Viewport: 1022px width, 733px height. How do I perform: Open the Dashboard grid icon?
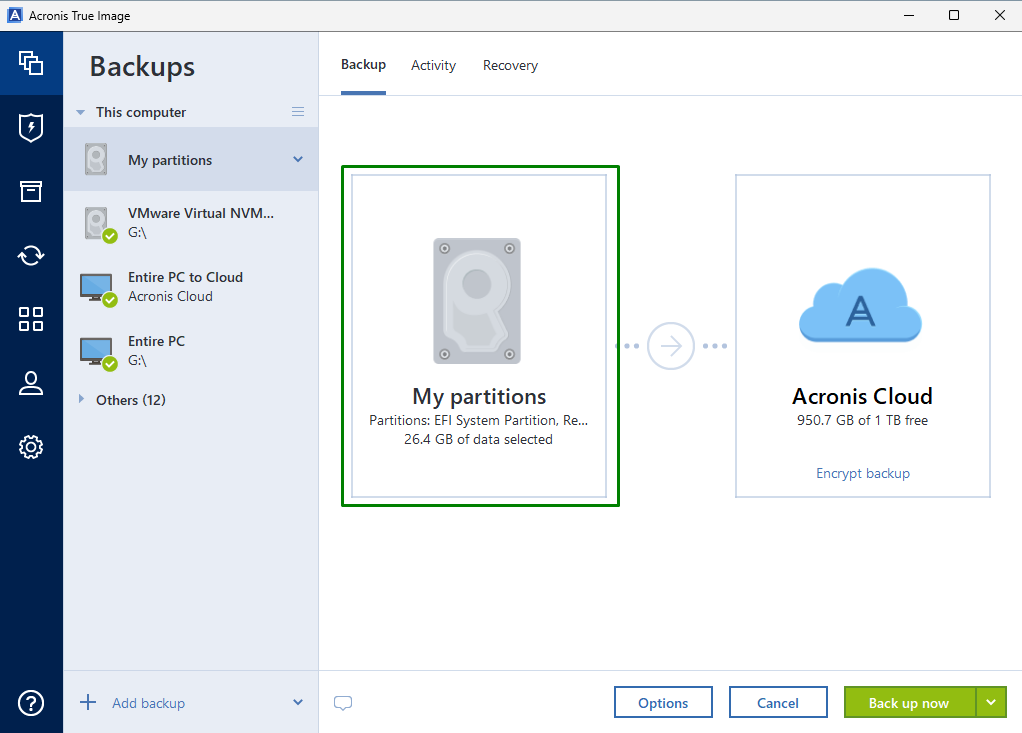coord(31,319)
